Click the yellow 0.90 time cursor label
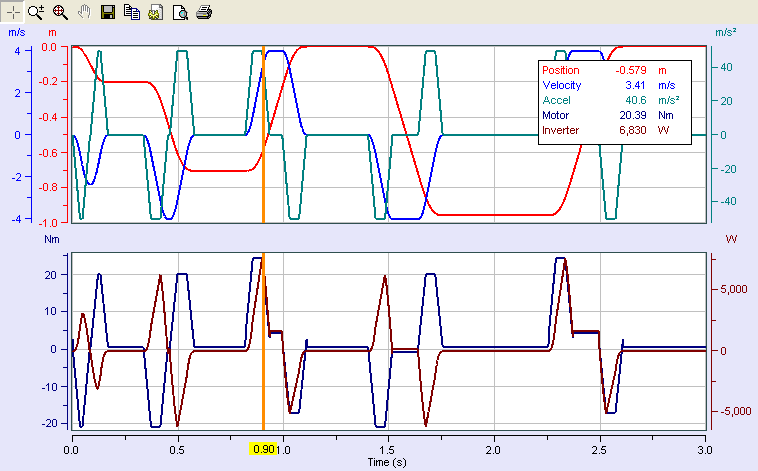This screenshot has width=758, height=471. click(263, 449)
